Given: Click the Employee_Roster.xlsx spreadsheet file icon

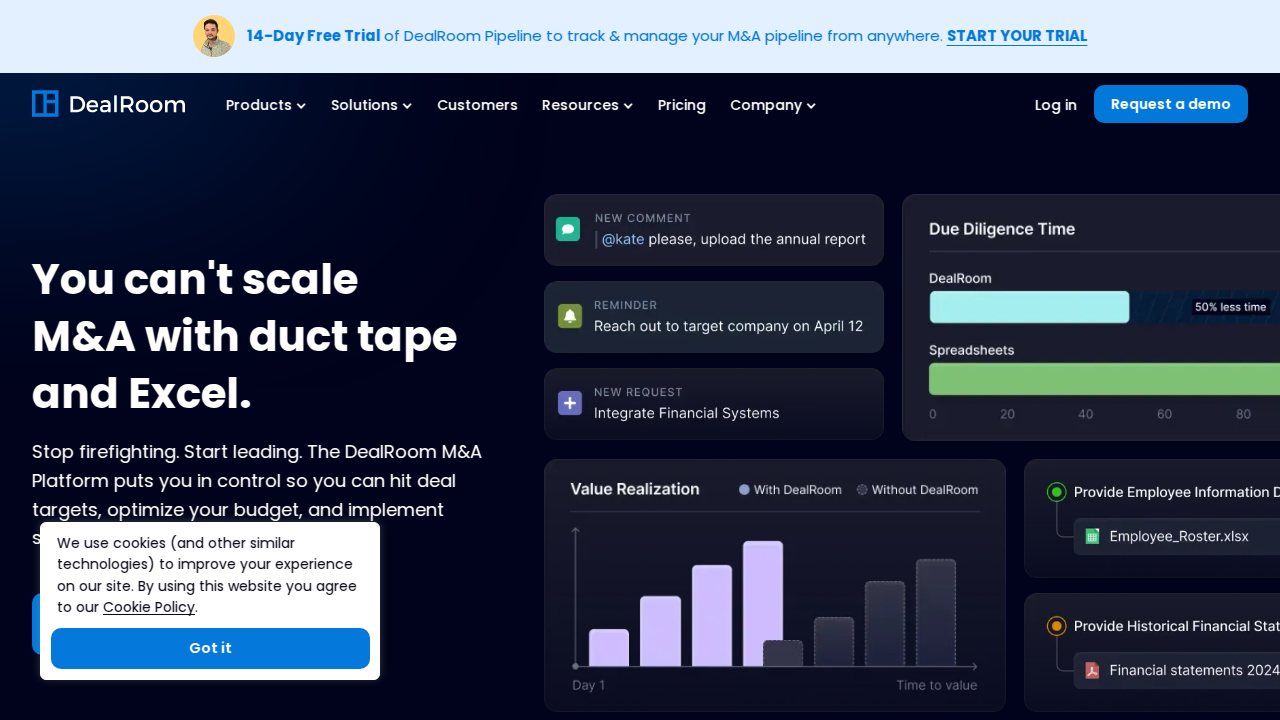Looking at the screenshot, I should point(1093,536).
